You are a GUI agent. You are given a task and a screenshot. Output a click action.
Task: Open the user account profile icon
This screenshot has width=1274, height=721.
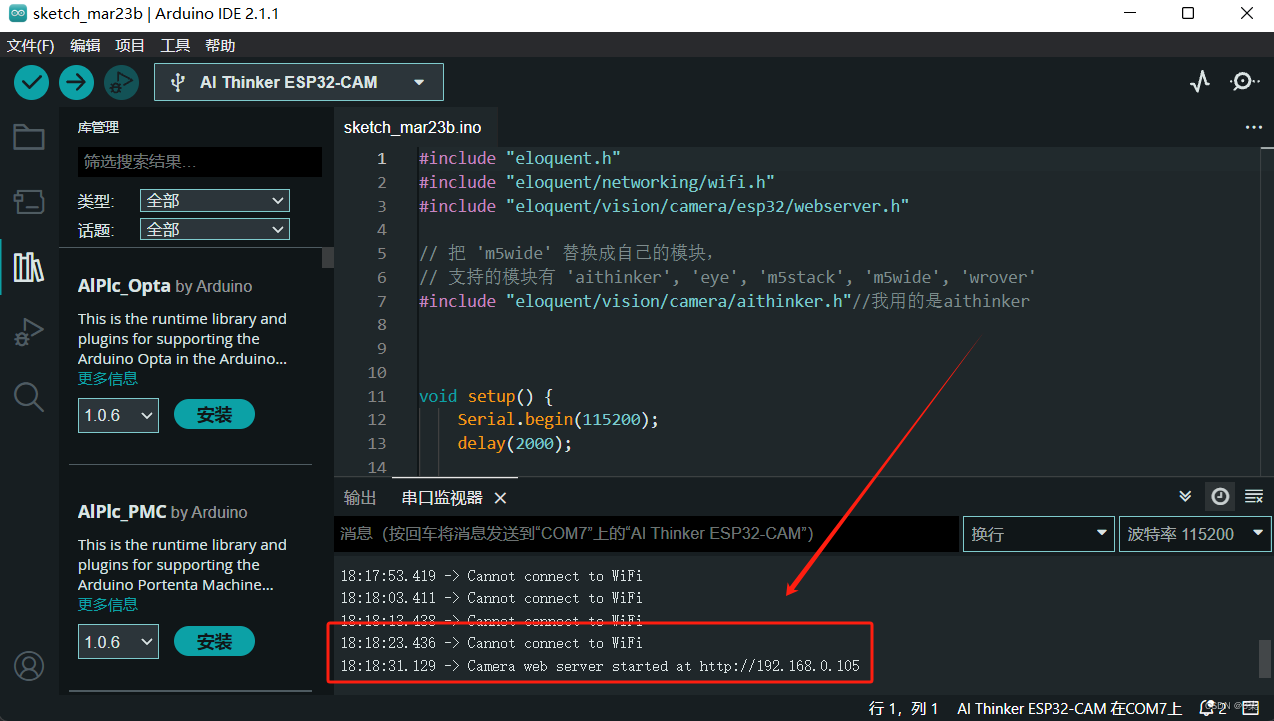[29, 665]
